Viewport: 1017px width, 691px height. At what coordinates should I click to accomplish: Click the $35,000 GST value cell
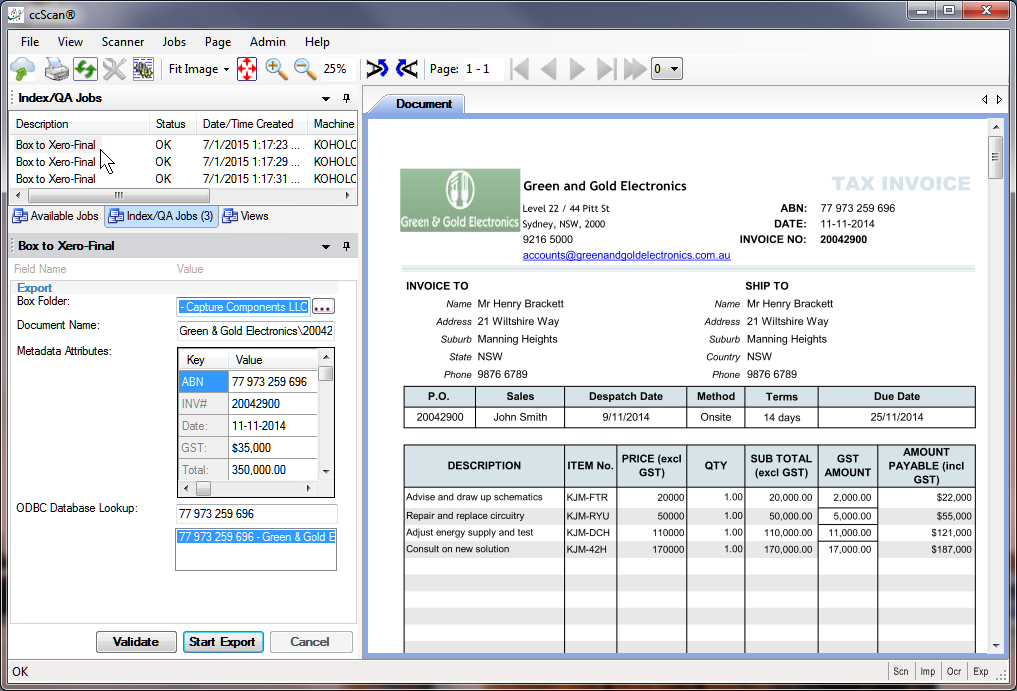click(273, 448)
